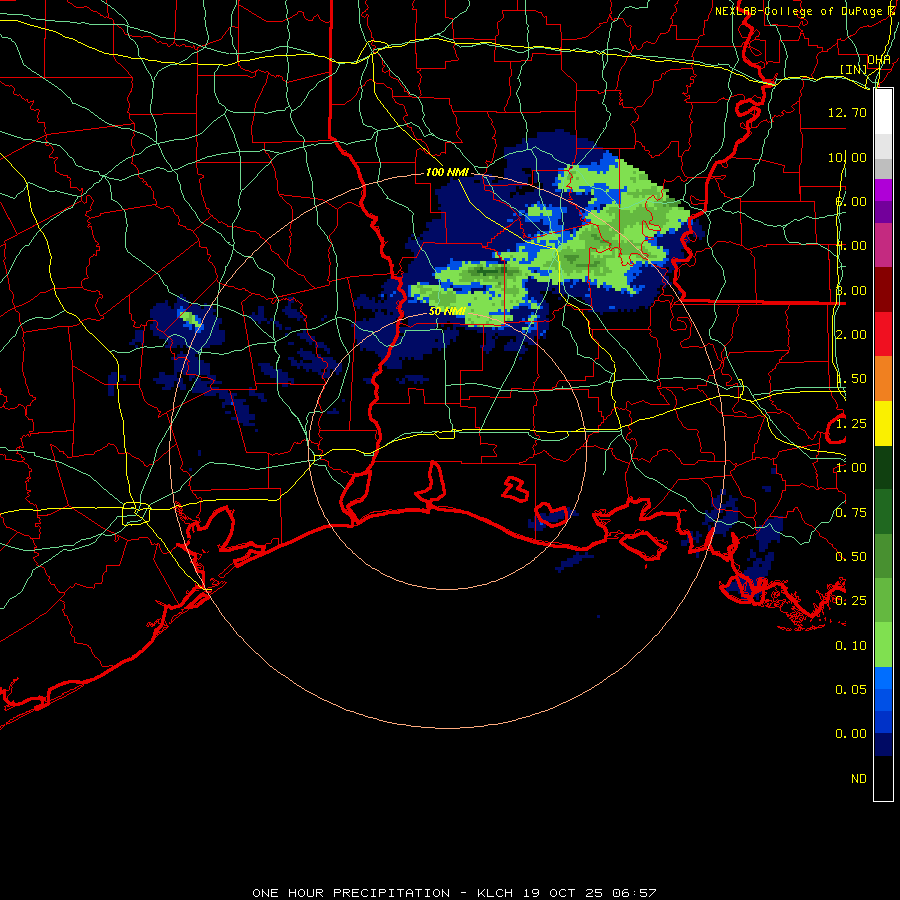This screenshot has width=900, height=900.
Task: Click the 0.75 legend value
Action: click(x=851, y=513)
